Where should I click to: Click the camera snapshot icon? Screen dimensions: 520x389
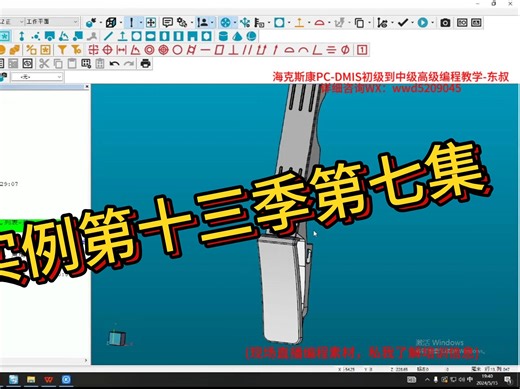445,23
